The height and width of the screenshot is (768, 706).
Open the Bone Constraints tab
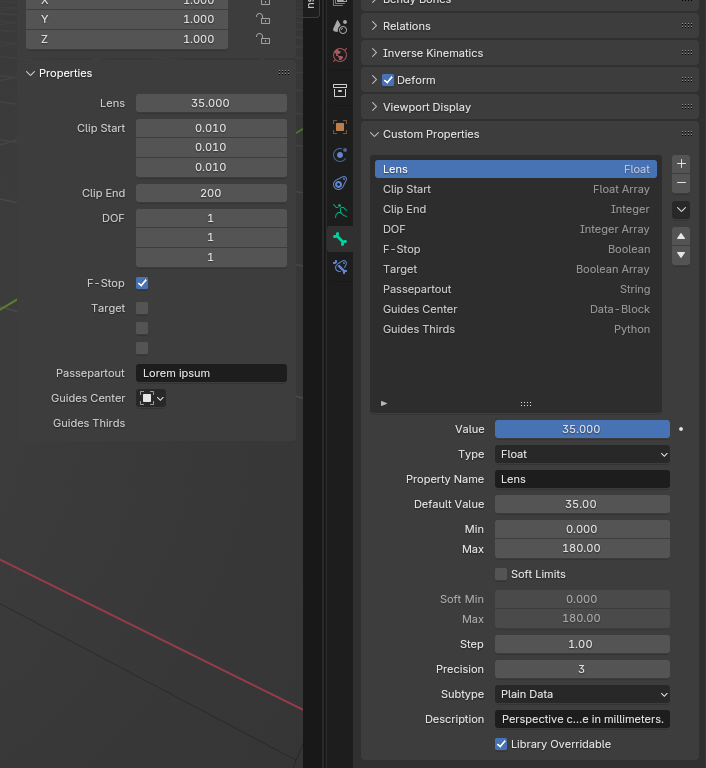click(340, 267)
